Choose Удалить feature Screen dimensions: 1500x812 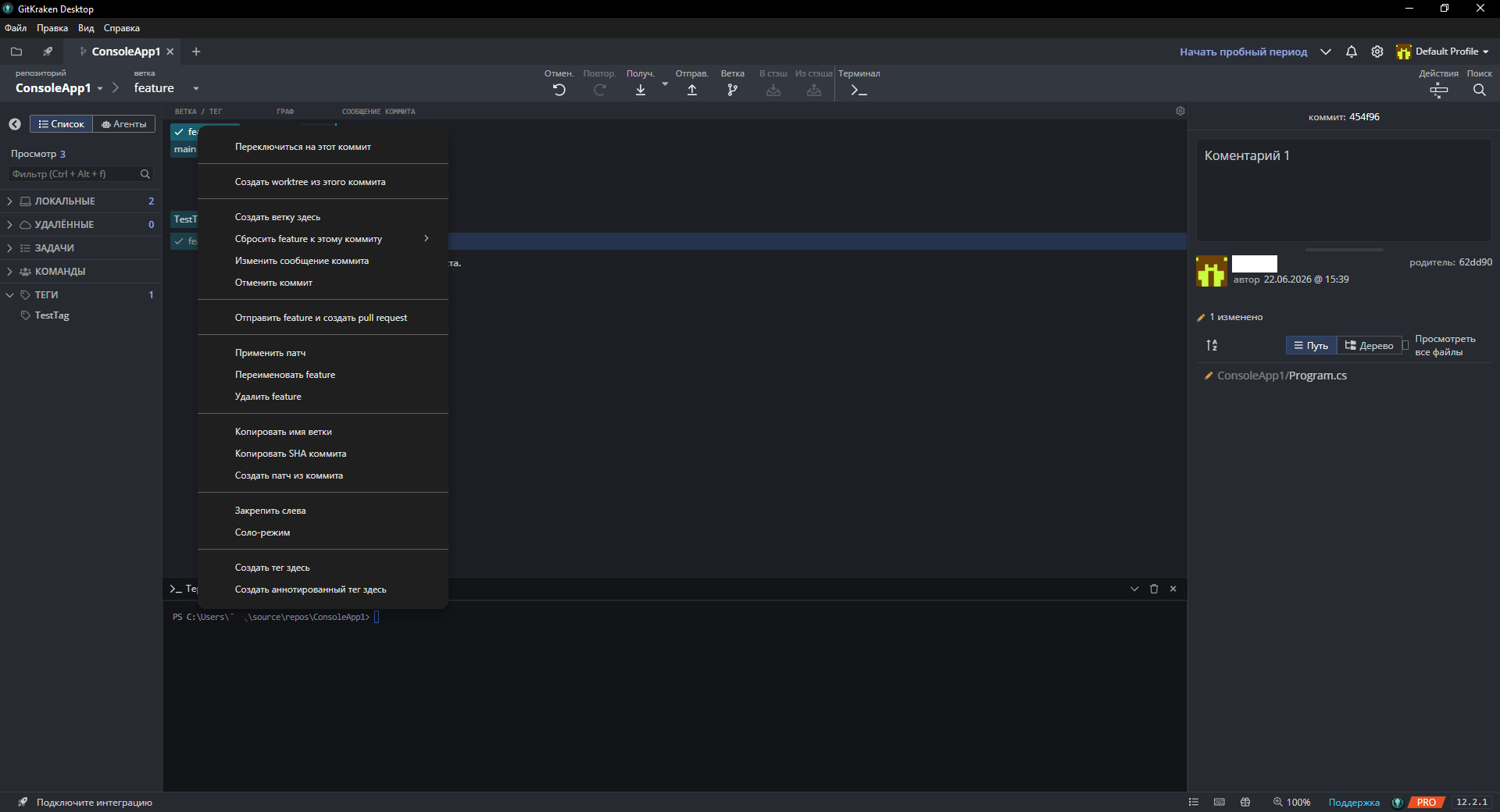point(323,397)
